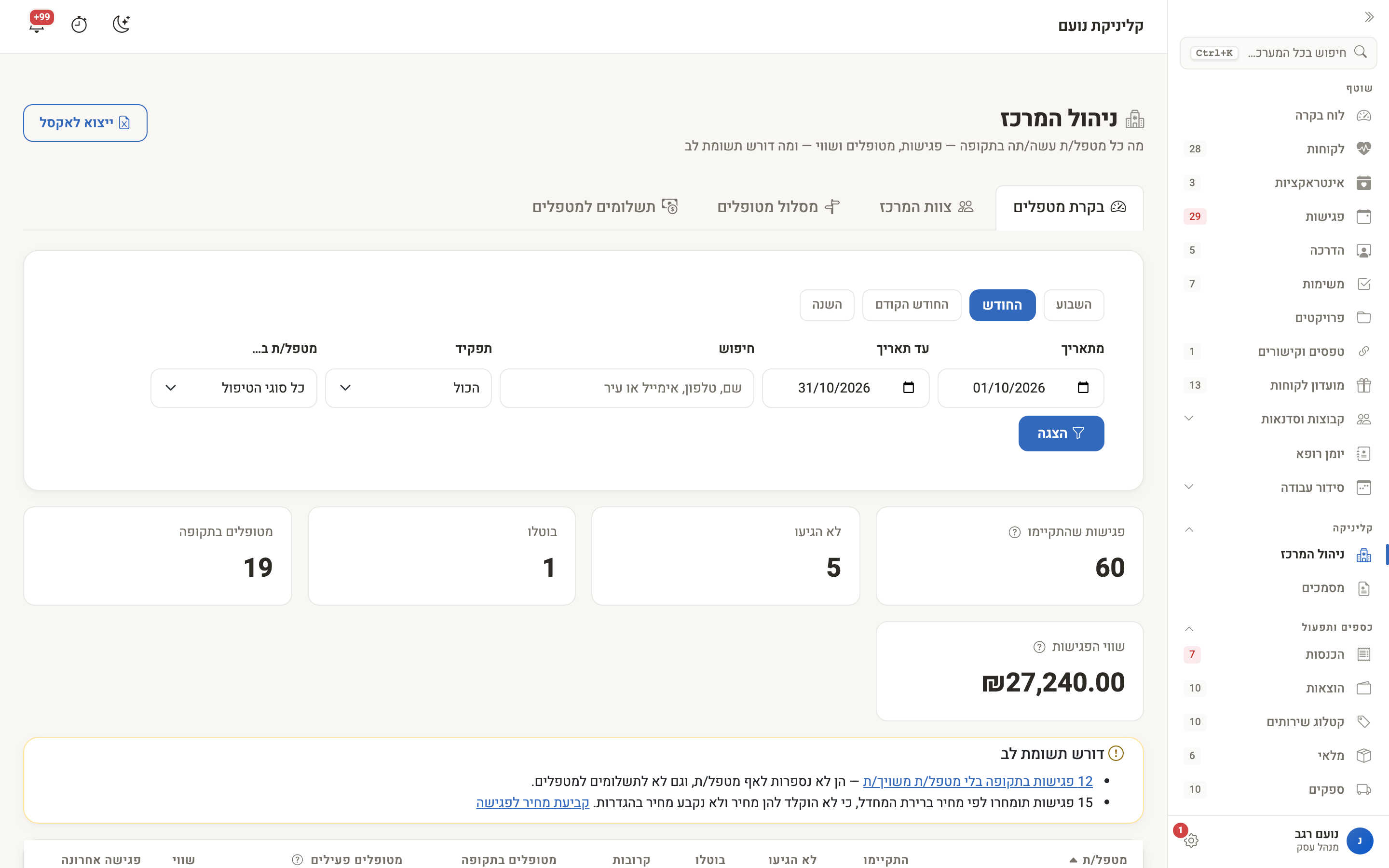1389x868 pixels.
Task: Click help icon beside פגישות שהתקיימו
Action: (x=1014, y=532)
